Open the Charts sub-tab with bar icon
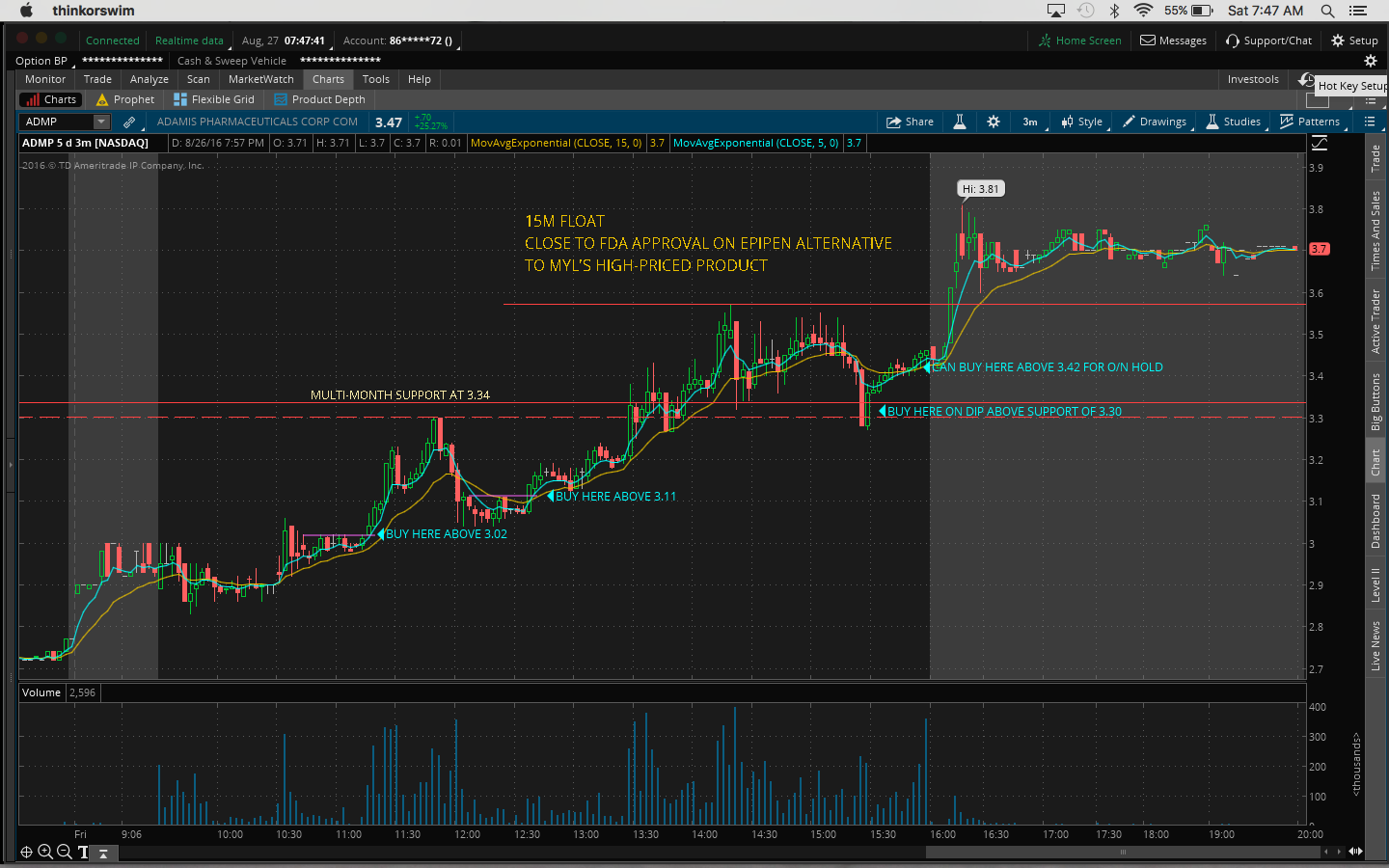Screen dimensions: 1389x868 [x=51, y=99]
